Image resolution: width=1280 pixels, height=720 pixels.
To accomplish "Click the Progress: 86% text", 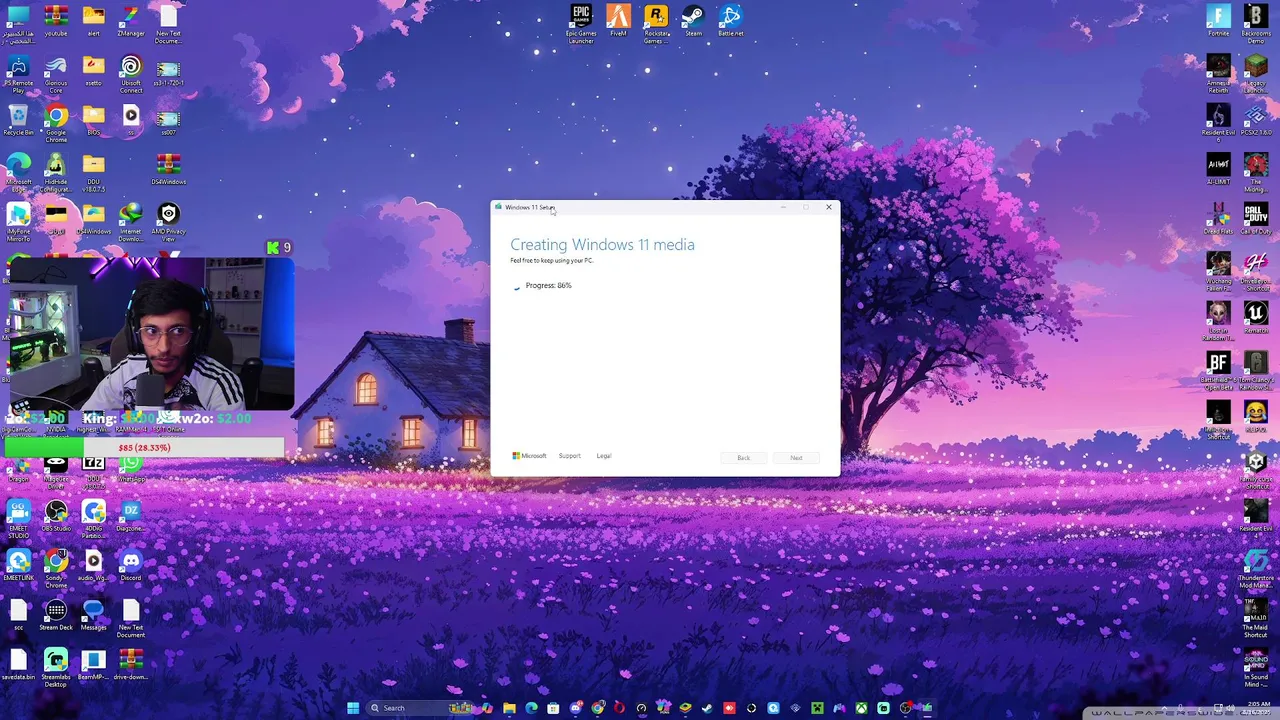I will tap(548, 285).
